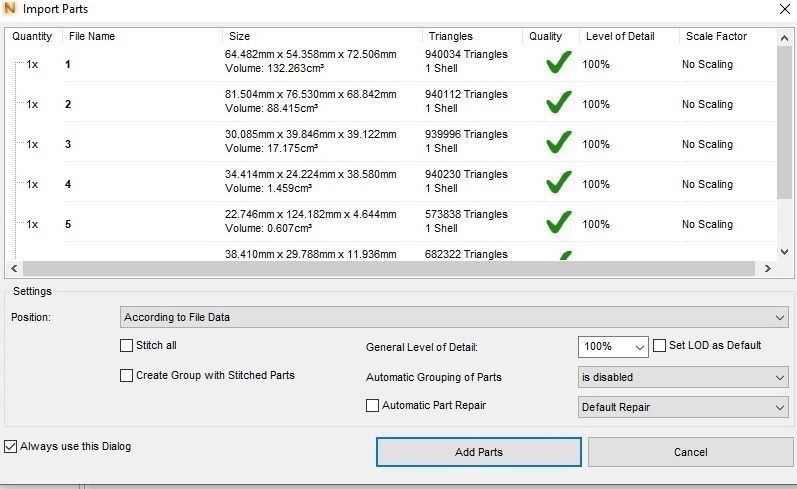Click the green quality checkmark for part 5
Viewport: 797px width, 489px height.
pos(559,223)
